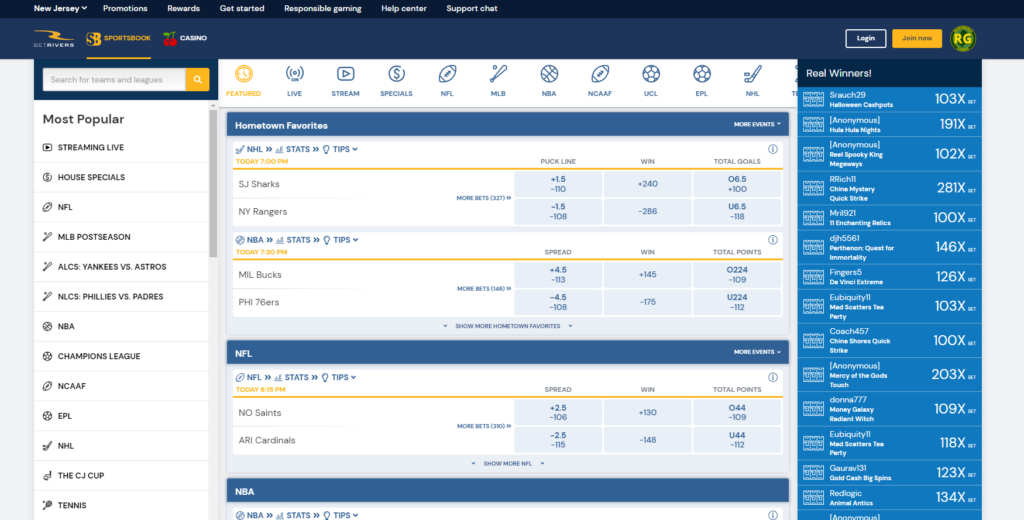Open More Bets (146) for Bucks game
The height and width of the screenshot is (520, 1024).
484,289
